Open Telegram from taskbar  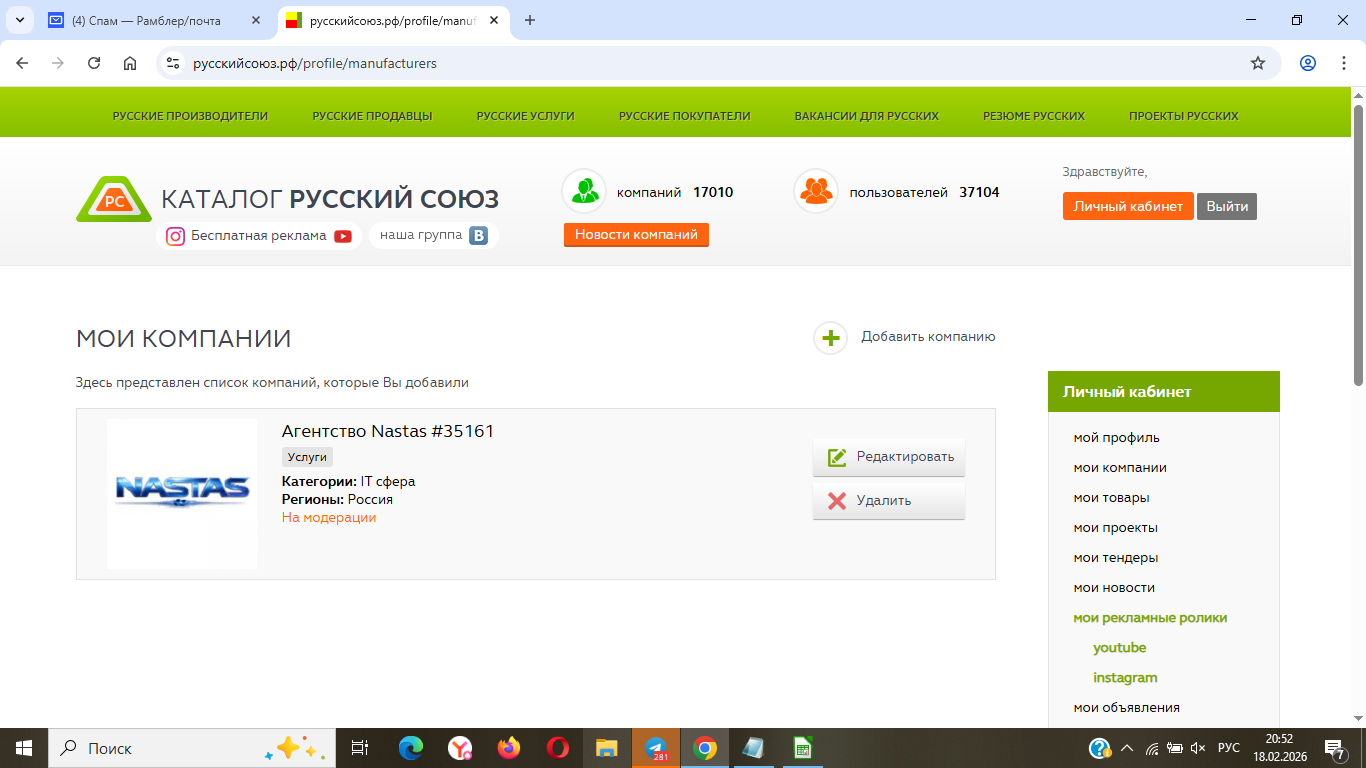(x=656, y=748)
